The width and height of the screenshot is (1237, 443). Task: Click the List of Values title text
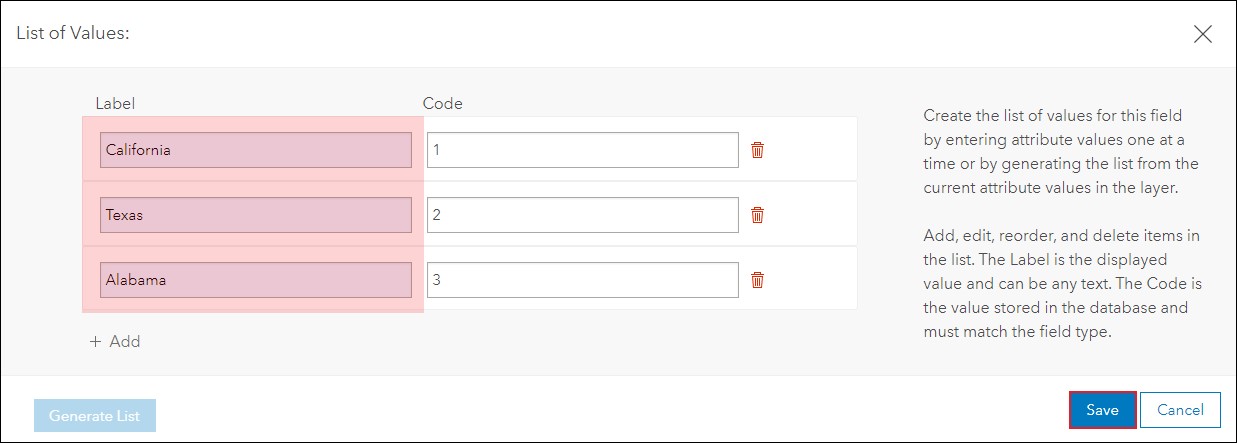click(x=74, y=33)
